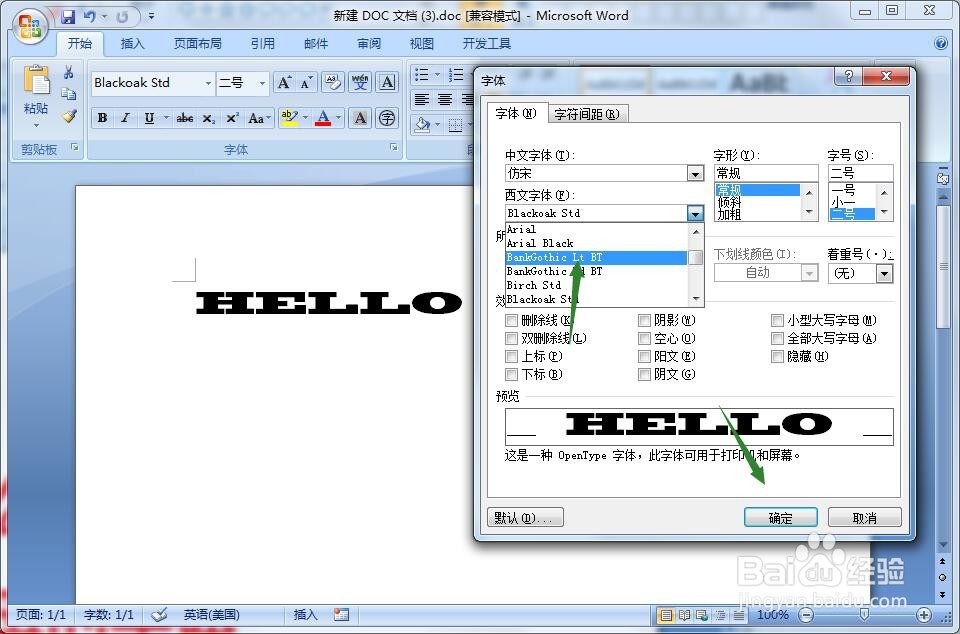960x634 pixels.
Task: Open font dialog launcher in 字体 group
Action: (394, 147)
